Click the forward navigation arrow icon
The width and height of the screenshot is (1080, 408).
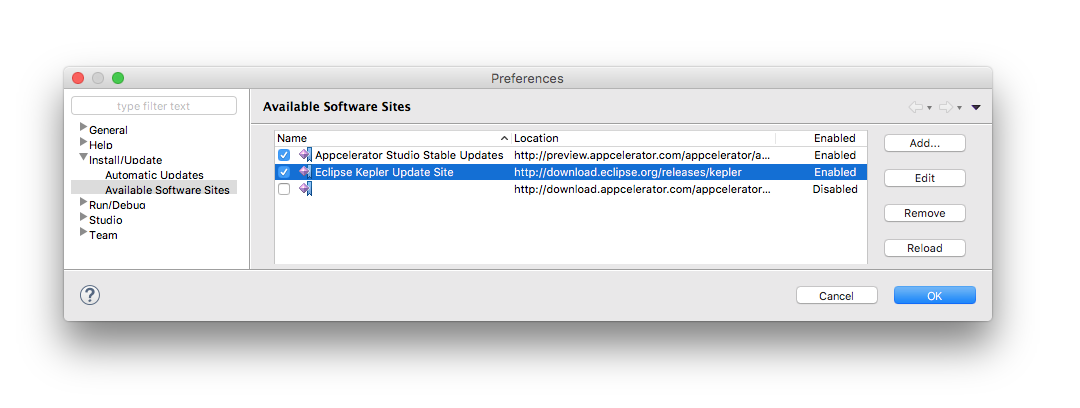946,107
